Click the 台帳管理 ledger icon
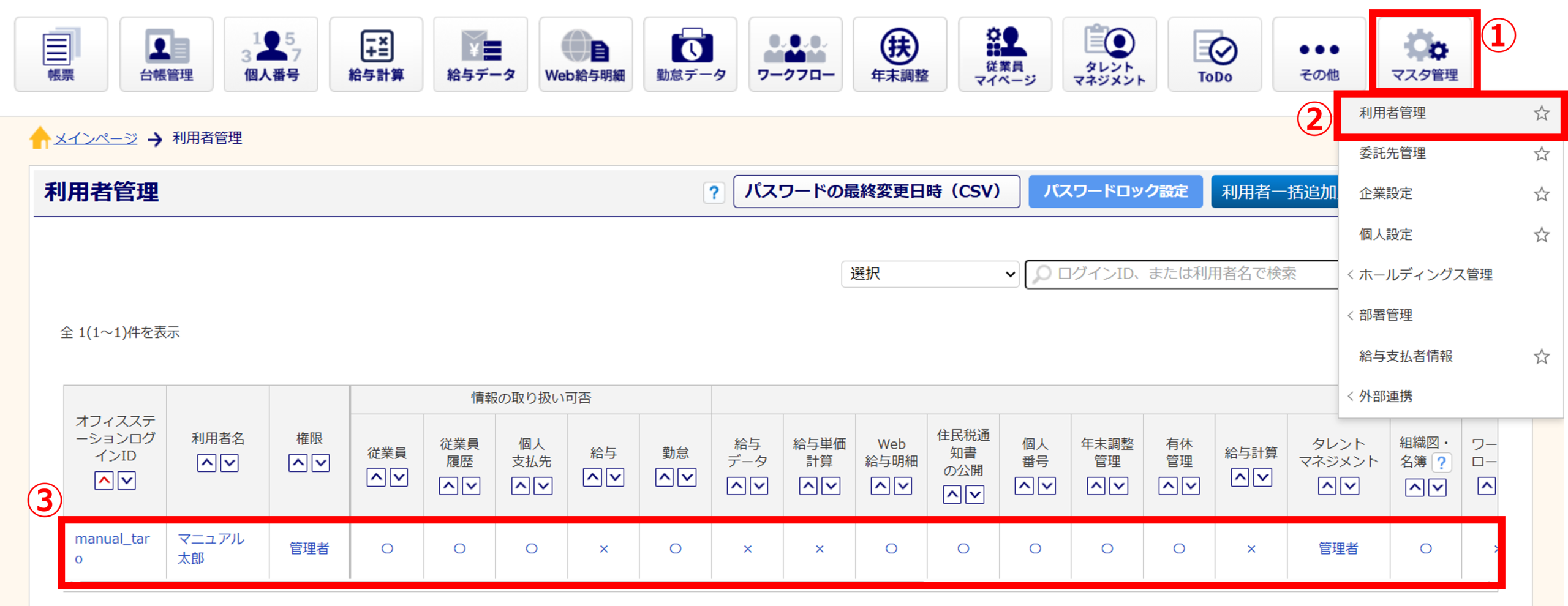 pos(166,54)
